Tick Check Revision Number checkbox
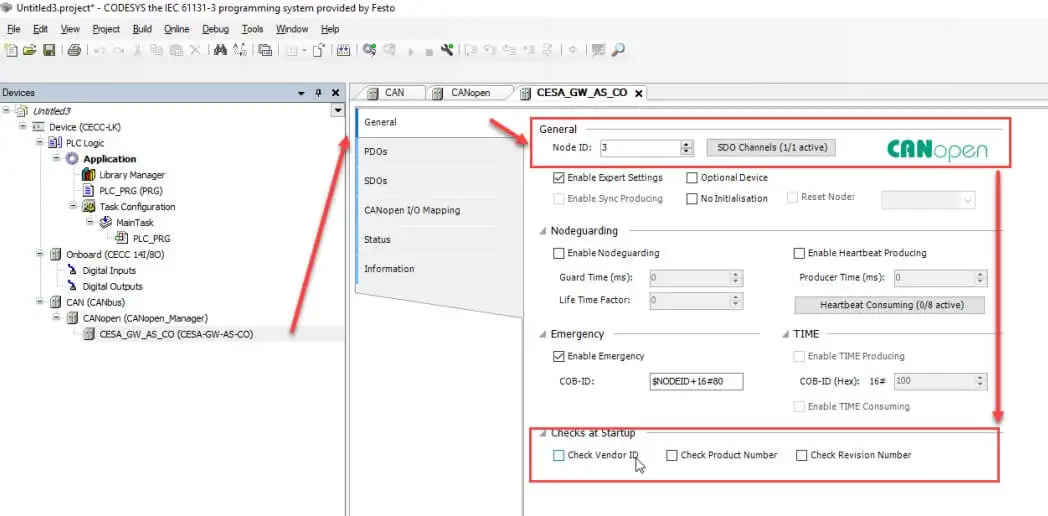This screenshot has height=516, width=1048. [801, 455]
